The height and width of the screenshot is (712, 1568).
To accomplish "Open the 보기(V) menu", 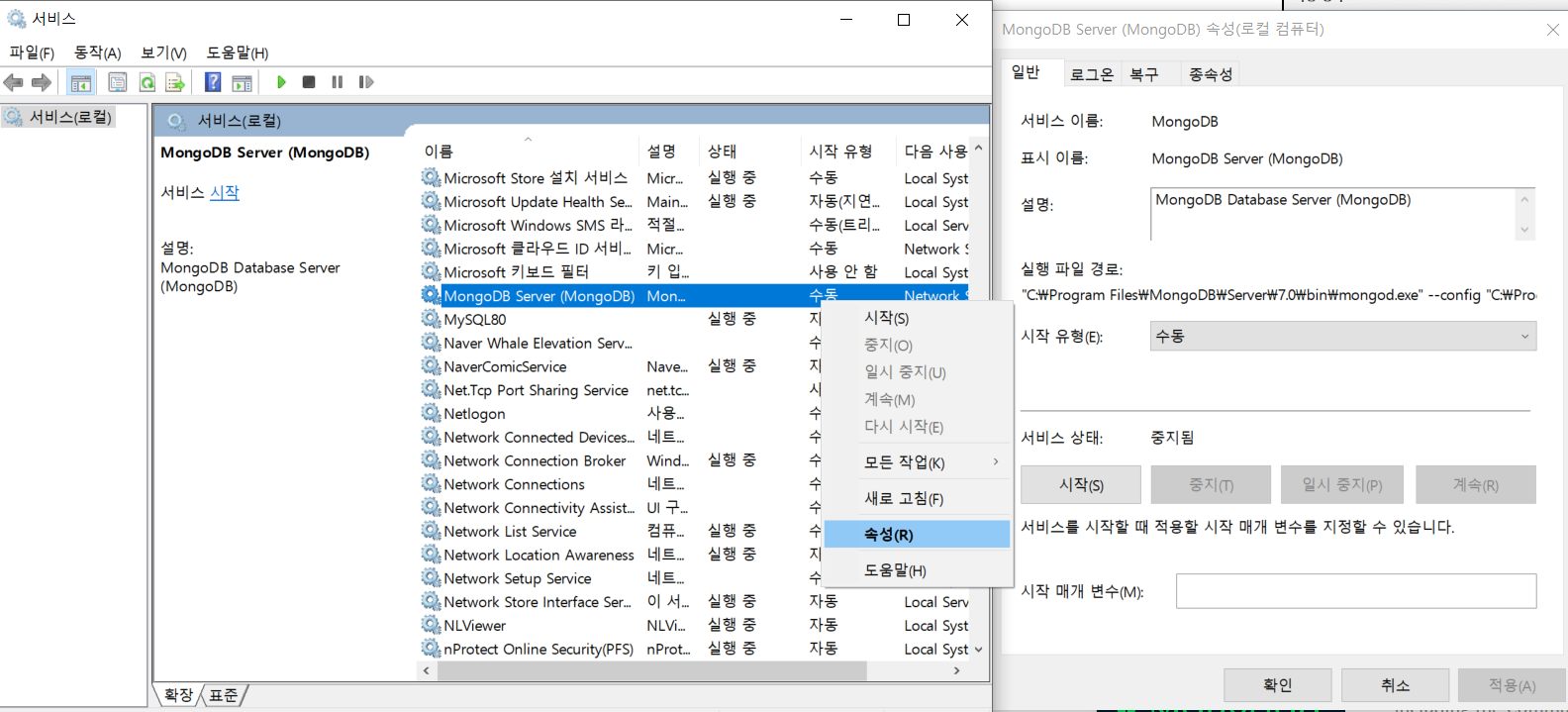I will pyautogui.click(x=163, y=52).
